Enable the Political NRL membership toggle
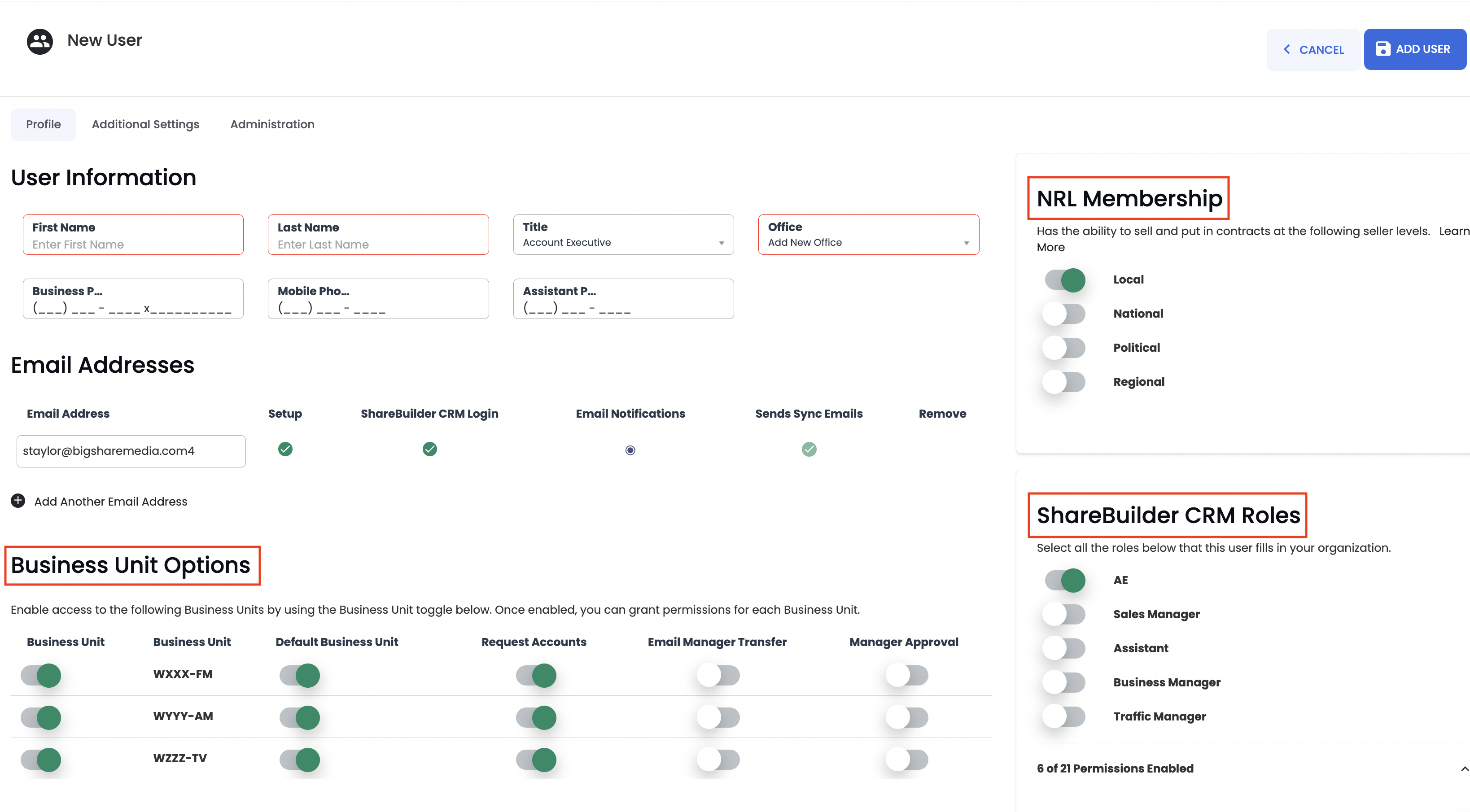Image resolution: width=1470 pixels, height=812 pixels. (x=1065, y=348)
